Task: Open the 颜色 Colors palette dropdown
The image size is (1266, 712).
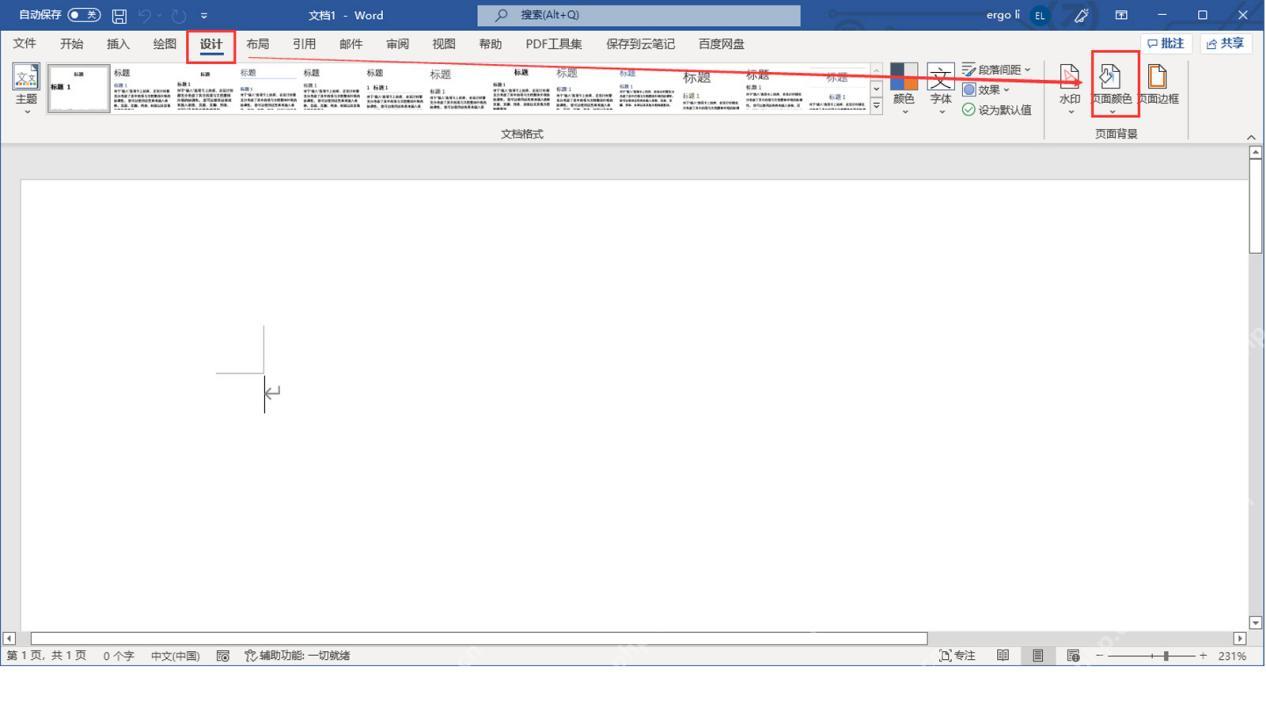Action: coord(904,90)
